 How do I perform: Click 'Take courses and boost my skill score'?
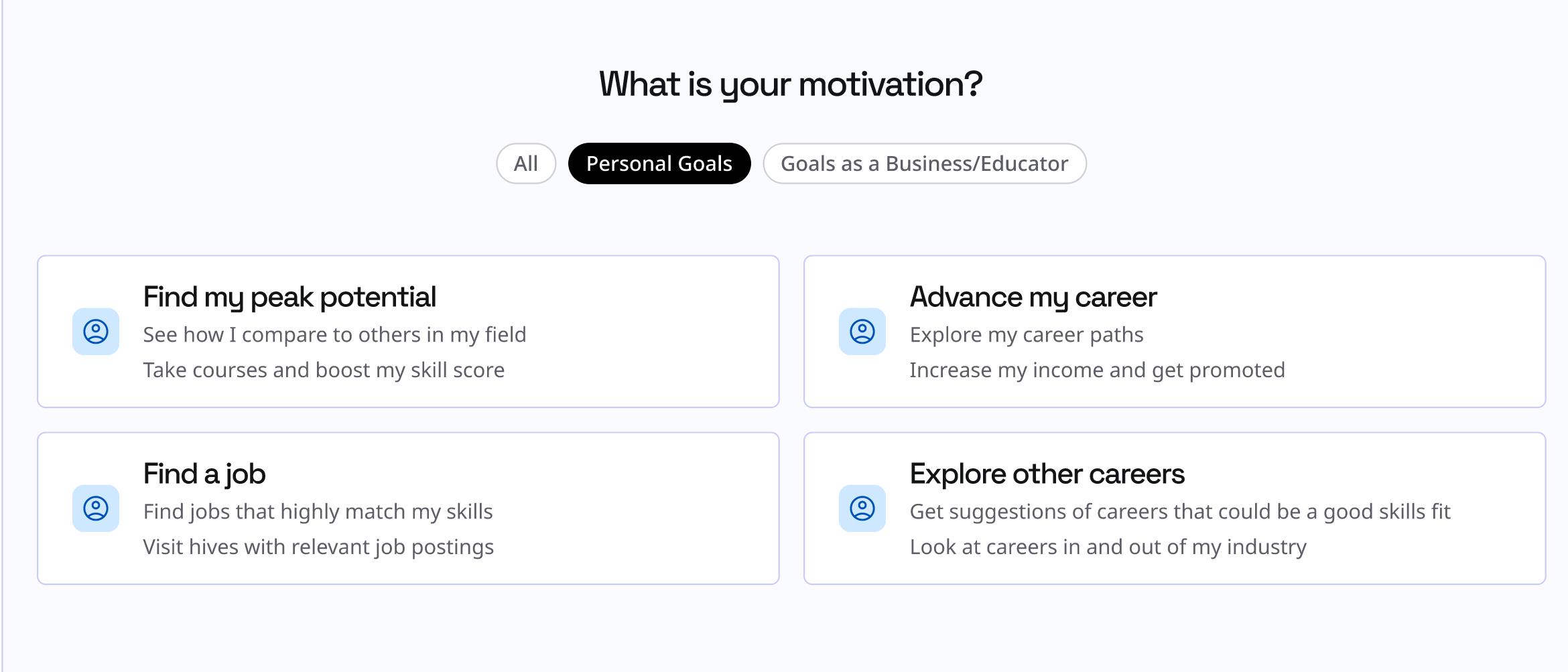click(324, 370)
